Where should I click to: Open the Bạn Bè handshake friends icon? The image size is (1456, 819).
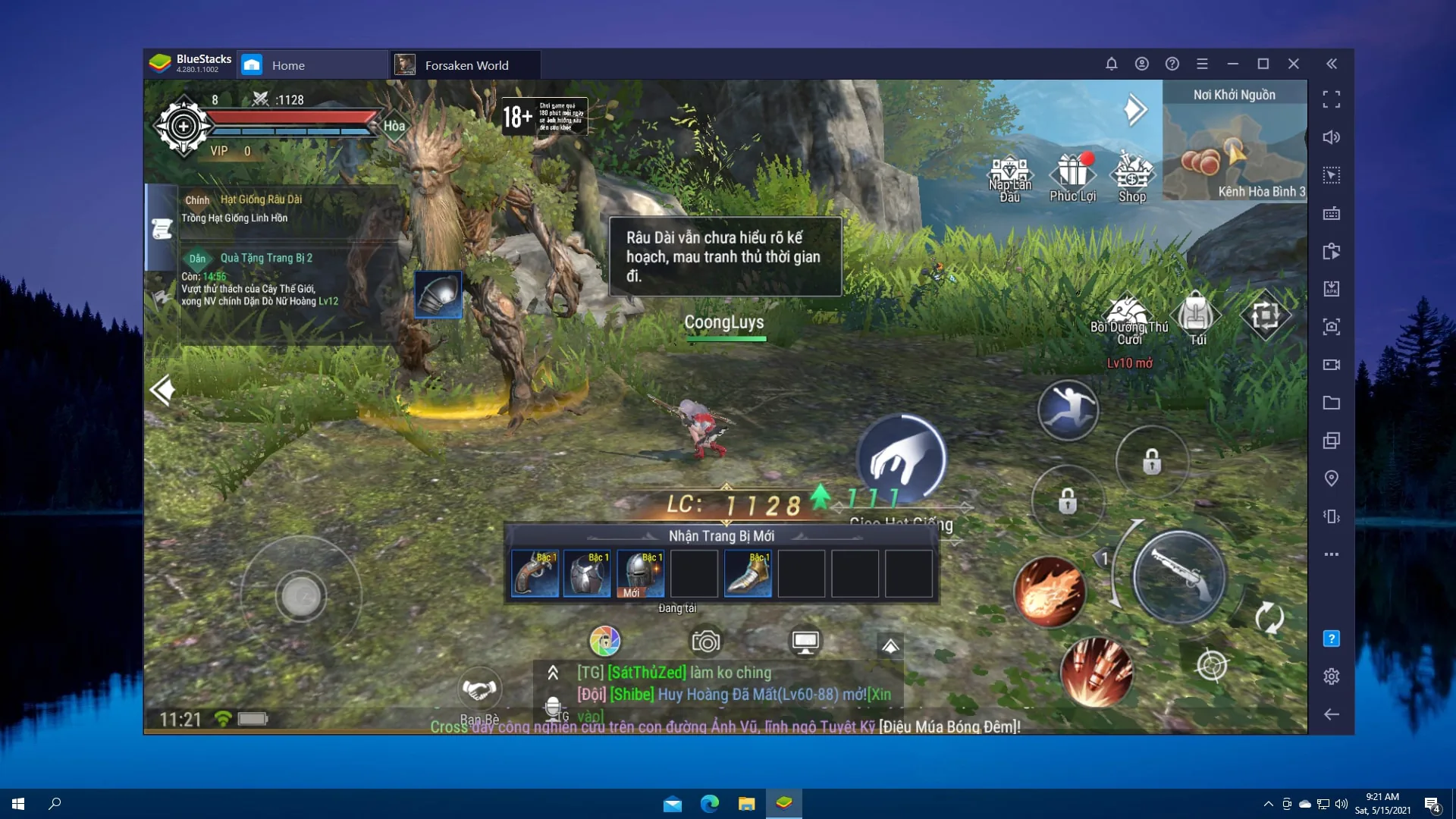pos(479,695)
